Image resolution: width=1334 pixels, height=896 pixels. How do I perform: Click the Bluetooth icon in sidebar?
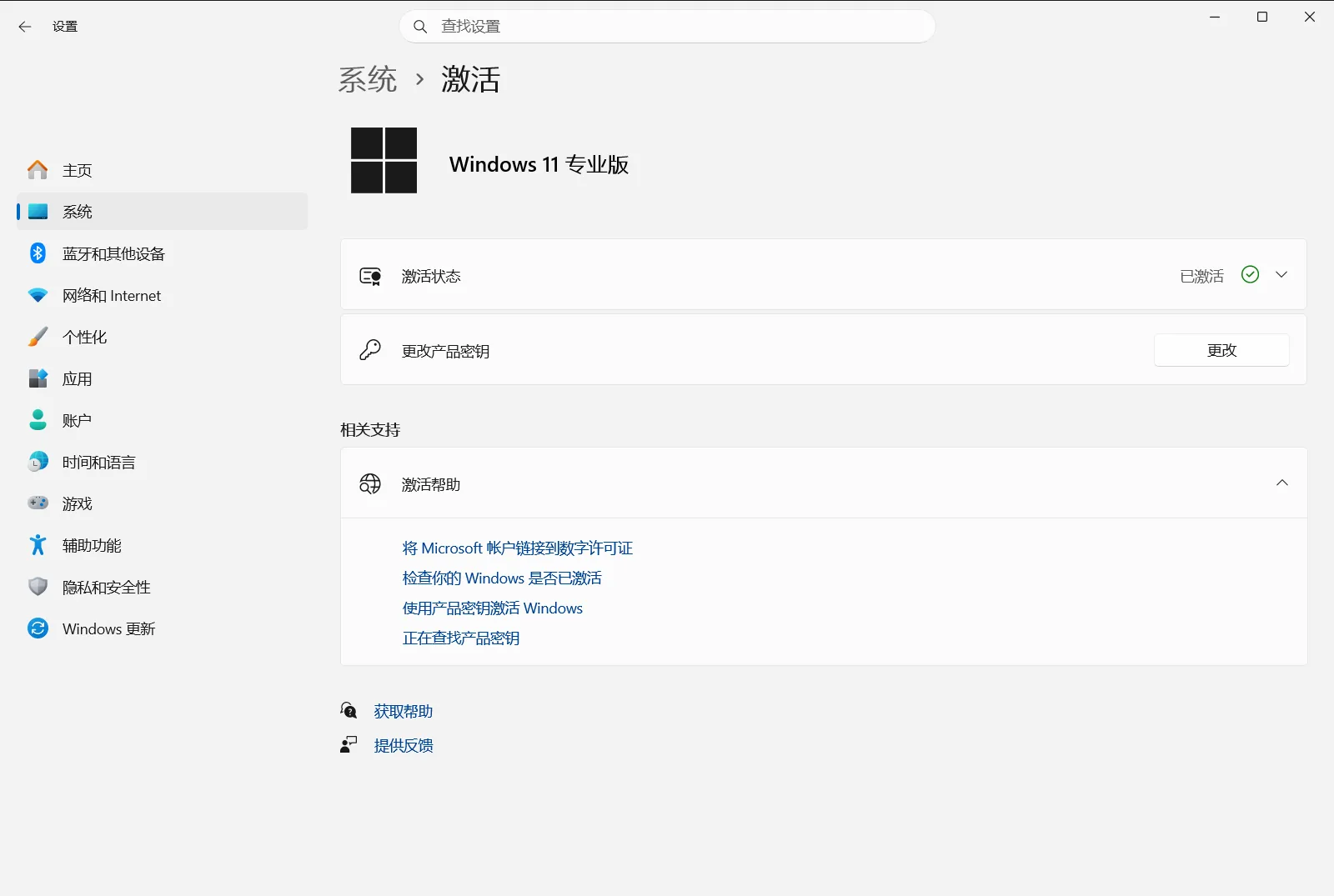(x=38, y=253)
